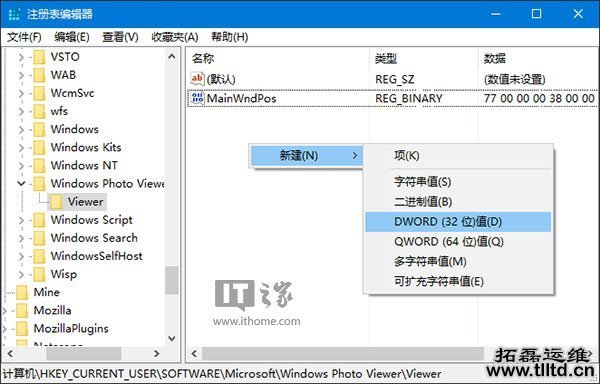Expand the Windows Search key
Image resolution: width=600 pixels, height=384 pixels.
click(21, 238)
